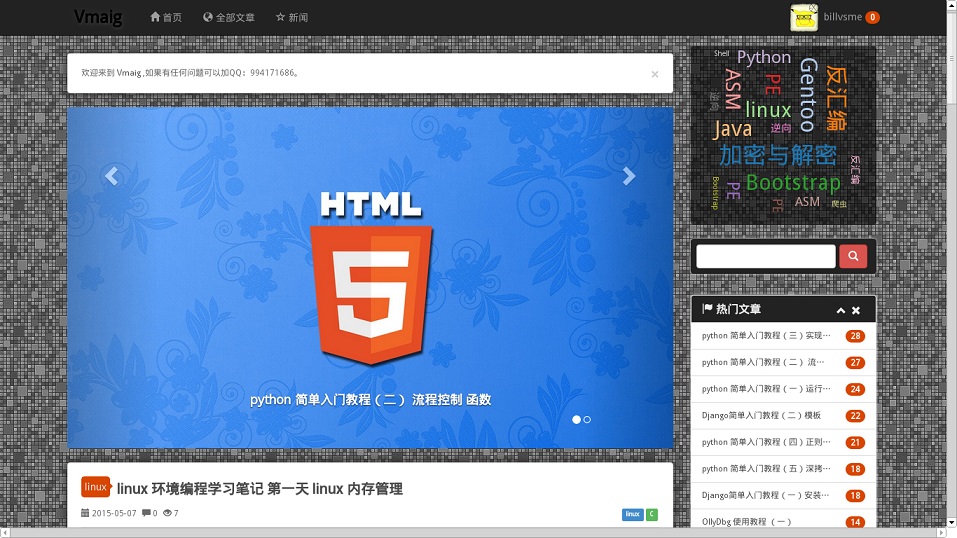957x538 pixels.
Task: Click the horizontal scrollbar left arrow
Action: [5, 533]
